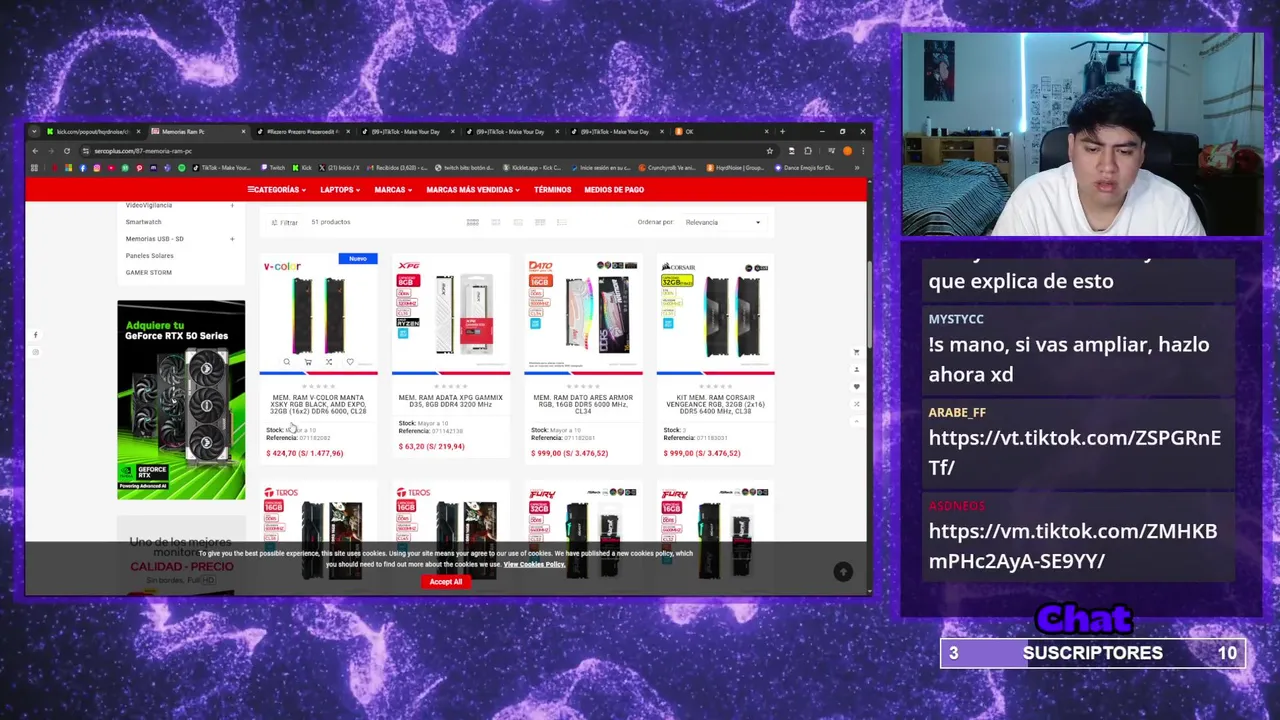Open a new browser tab with plus
The image size is (1280, 720).
coord(782,131)
